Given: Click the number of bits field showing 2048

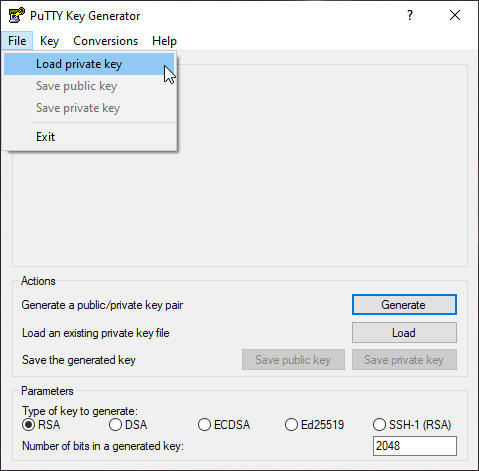Looking at the screenshot, I should pos(415,446).
